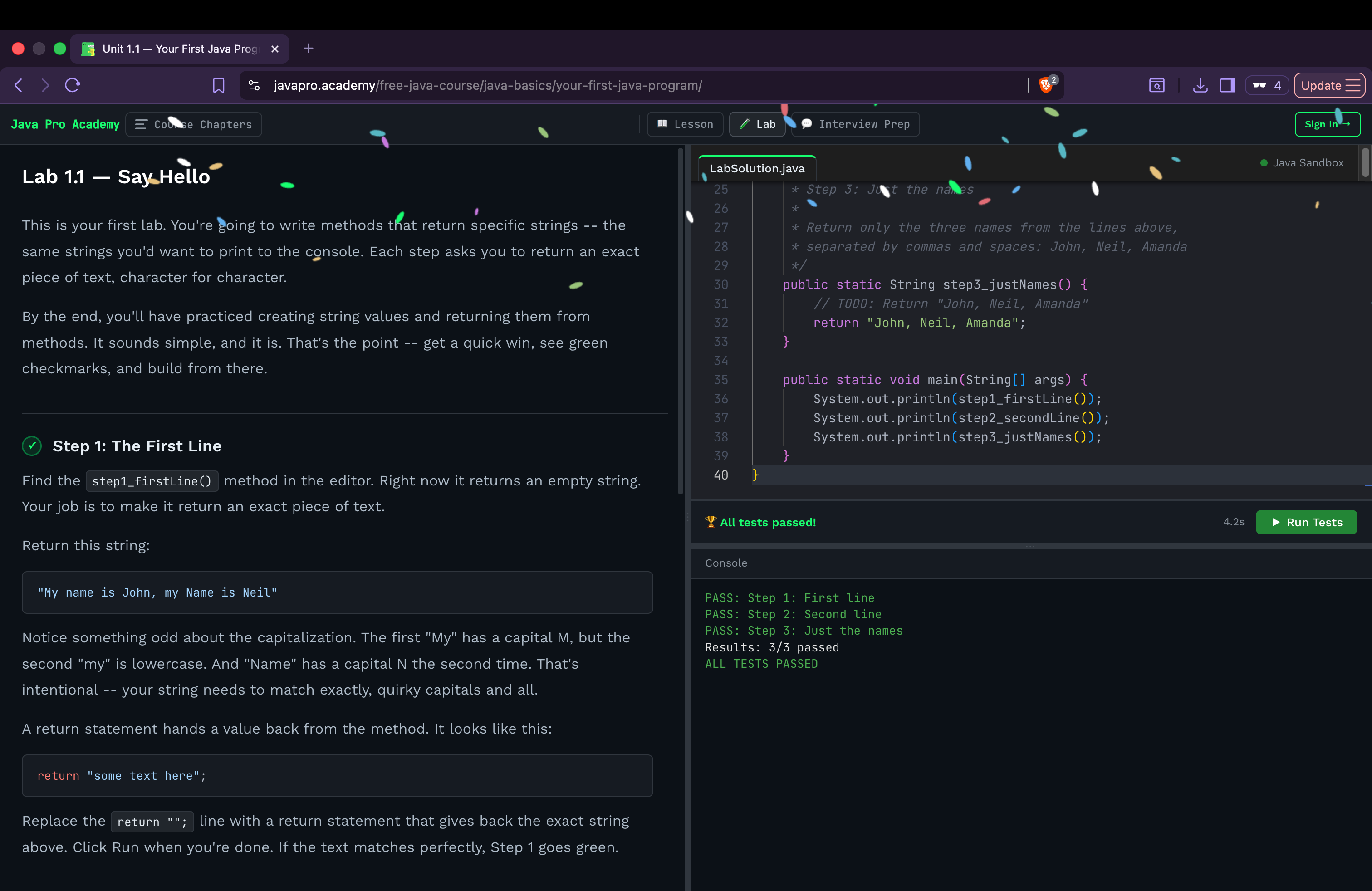Click the code editor's vertical scrollbar
The width and height of the screenshot is (1372, 891).
click(x=1365, y=162)
